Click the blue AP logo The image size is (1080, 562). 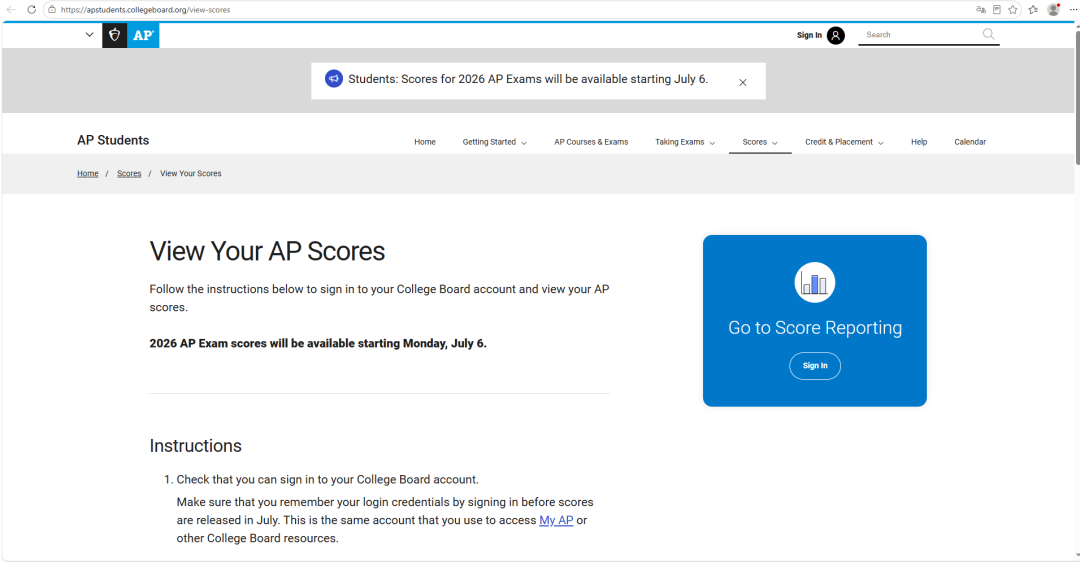point(143,35)
